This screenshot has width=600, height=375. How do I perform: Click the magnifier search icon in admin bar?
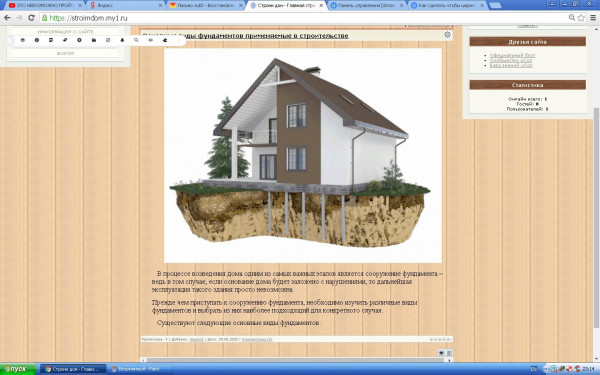click(x=136, y=40)
